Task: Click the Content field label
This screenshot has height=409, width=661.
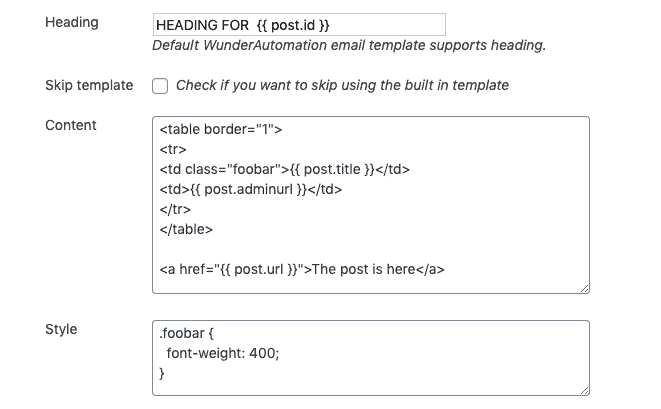Action: (71, 125)
